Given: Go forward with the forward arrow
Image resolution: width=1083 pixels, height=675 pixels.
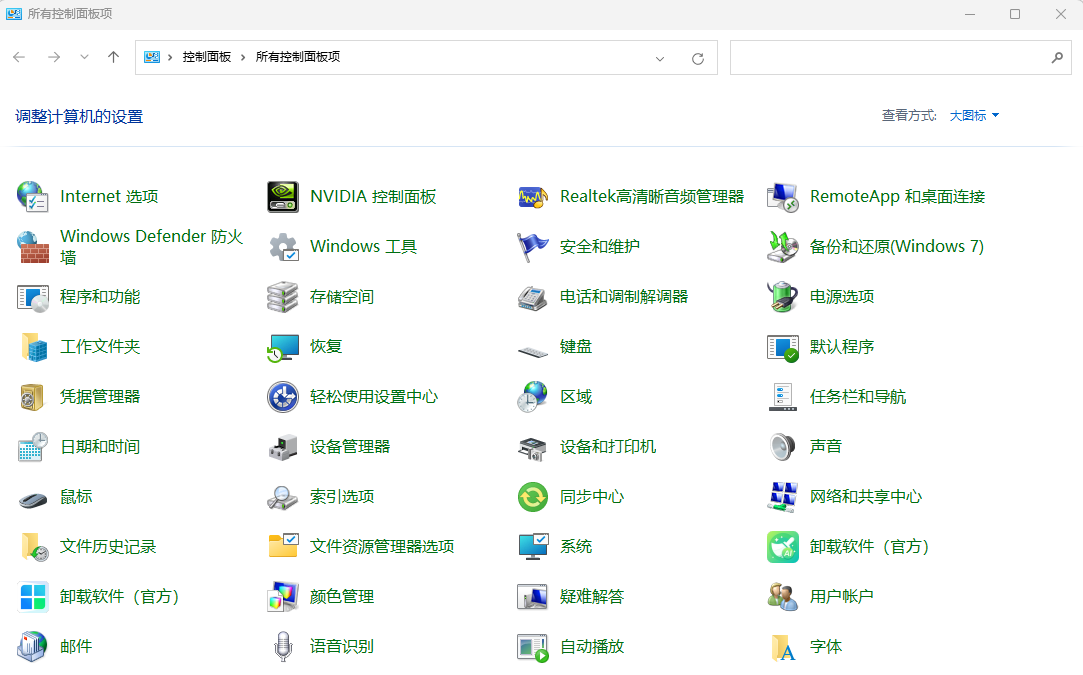Looking at the screenshot, I should 54,57.
